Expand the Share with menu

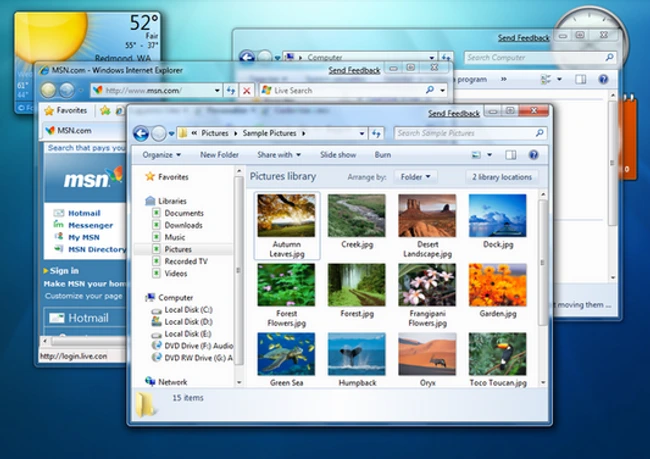(x=279, y=155)
